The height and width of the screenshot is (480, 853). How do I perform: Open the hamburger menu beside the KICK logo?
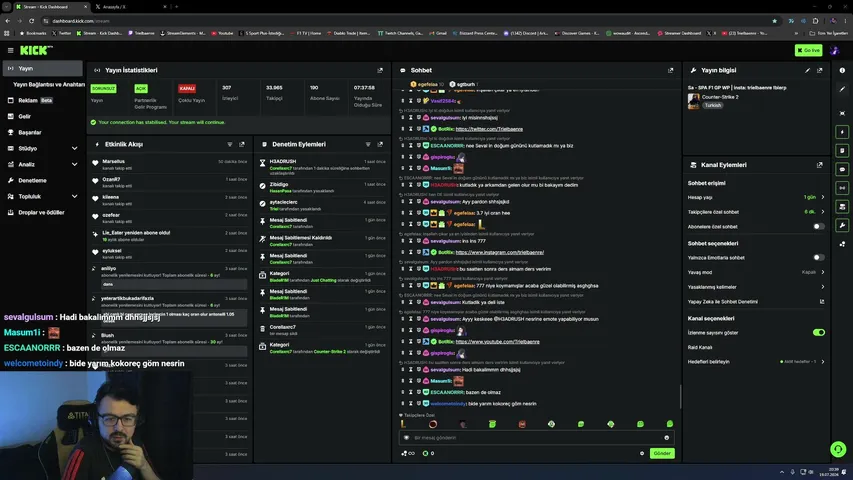pos(10,50)
